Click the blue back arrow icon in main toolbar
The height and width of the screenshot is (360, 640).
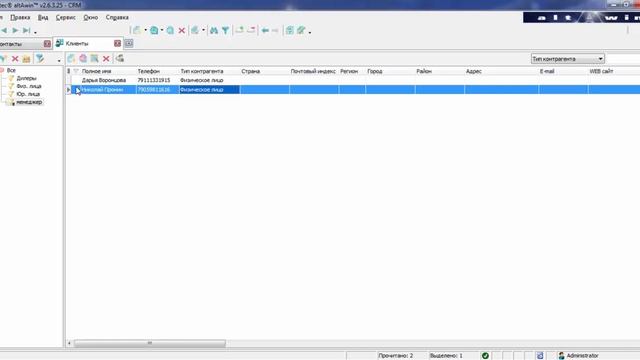tap(265, 31)
